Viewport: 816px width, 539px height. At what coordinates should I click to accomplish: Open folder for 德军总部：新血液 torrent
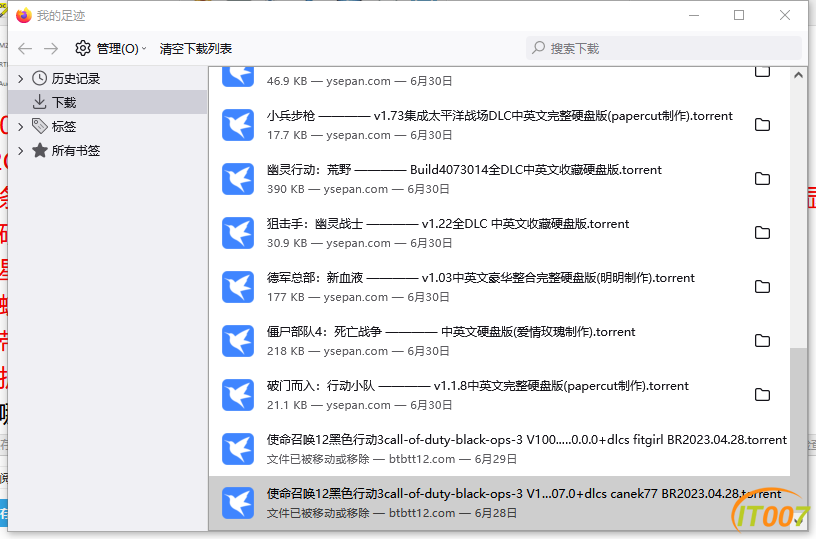pos(762,287)
